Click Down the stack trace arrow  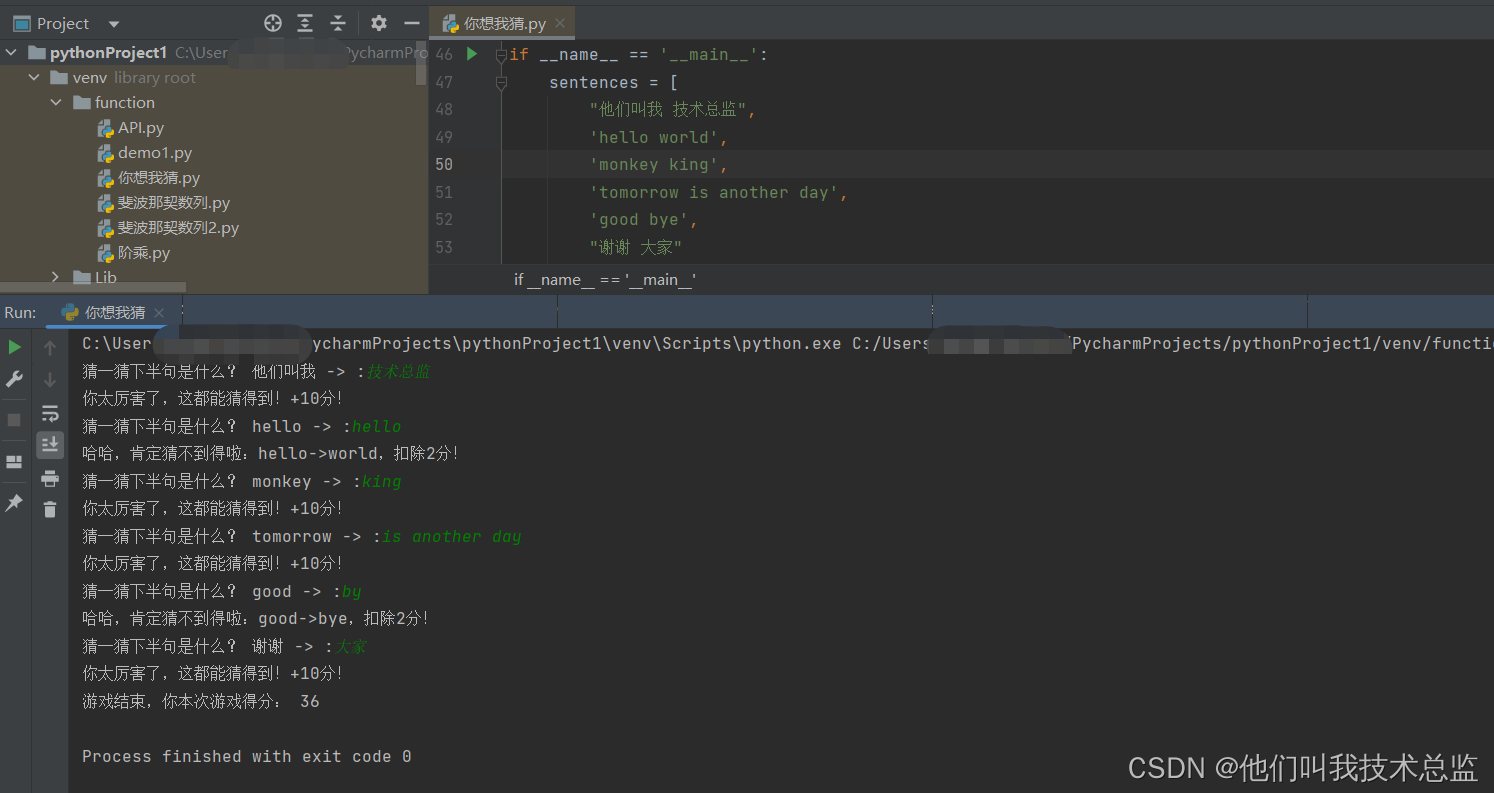pos(50,379)
